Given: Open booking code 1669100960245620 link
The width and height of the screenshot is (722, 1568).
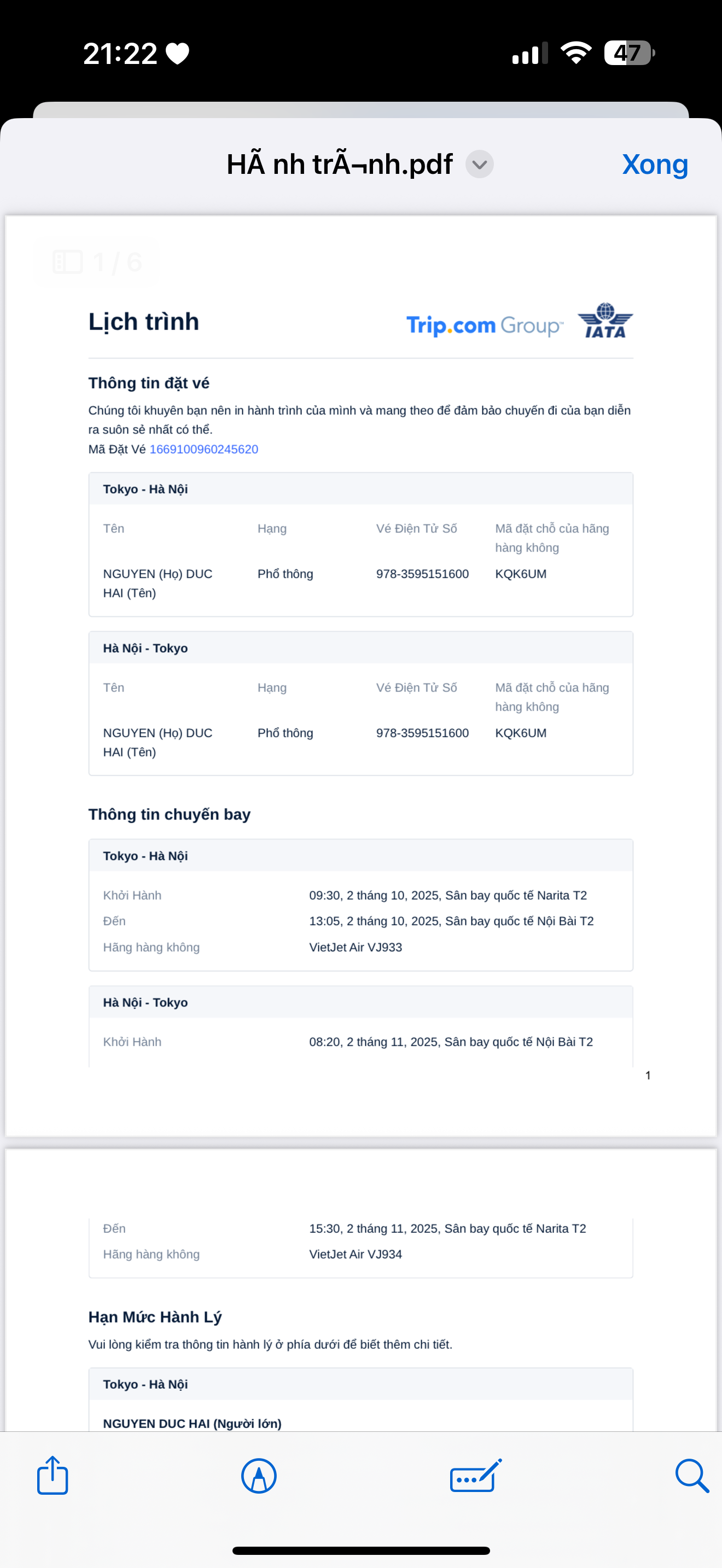Looking at the screenshot, I should tap(204, 449).
